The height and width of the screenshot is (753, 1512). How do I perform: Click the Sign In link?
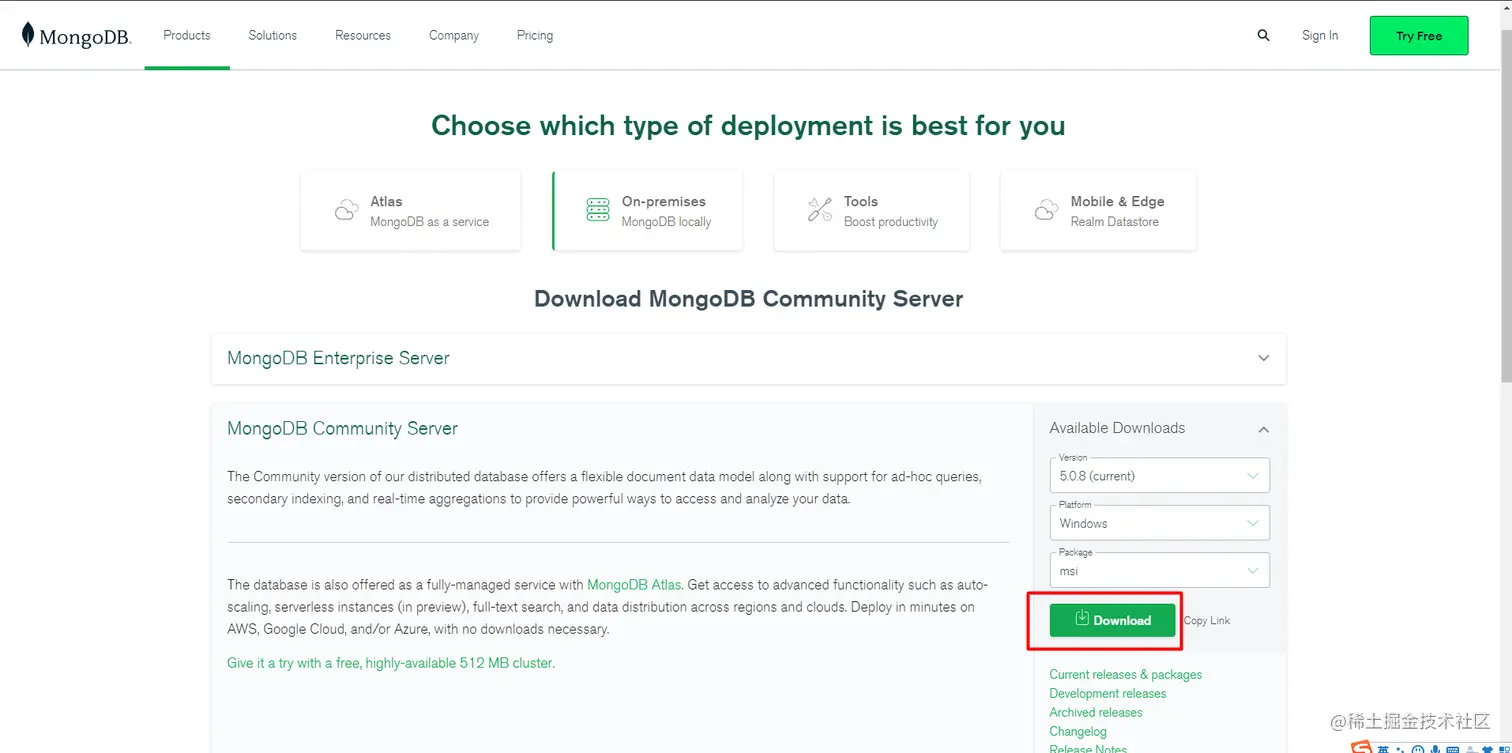[x=1320, y=35]
